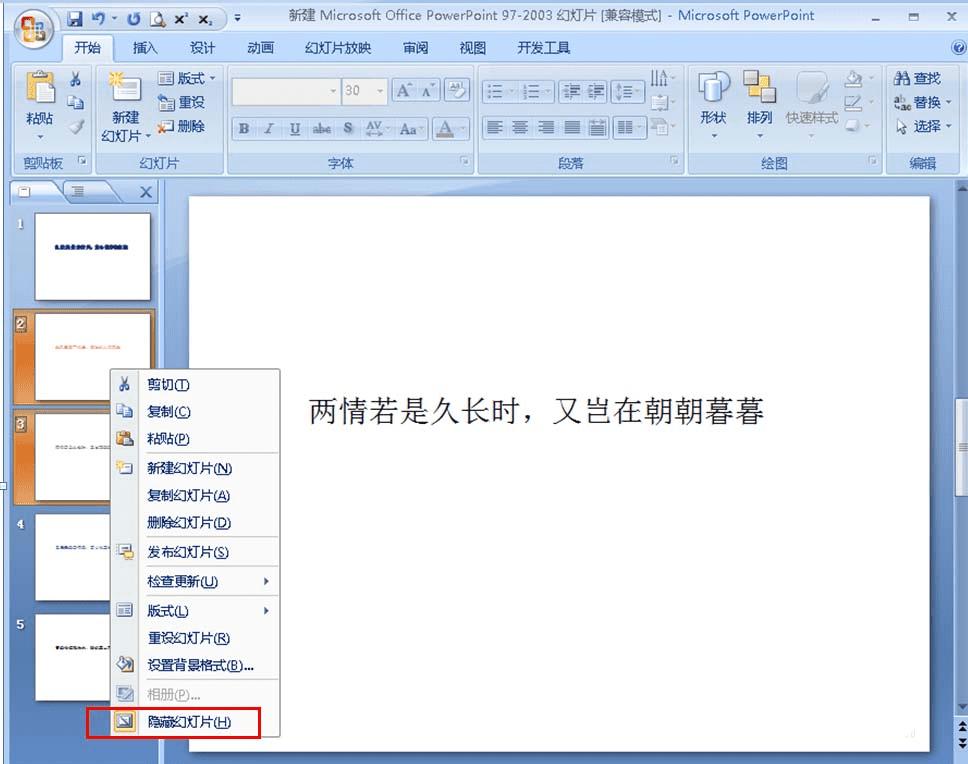Click the ribbon 删除 delete slide button
Image resolution: width=968 pixels, height=764 pixels.
point(181,127)
